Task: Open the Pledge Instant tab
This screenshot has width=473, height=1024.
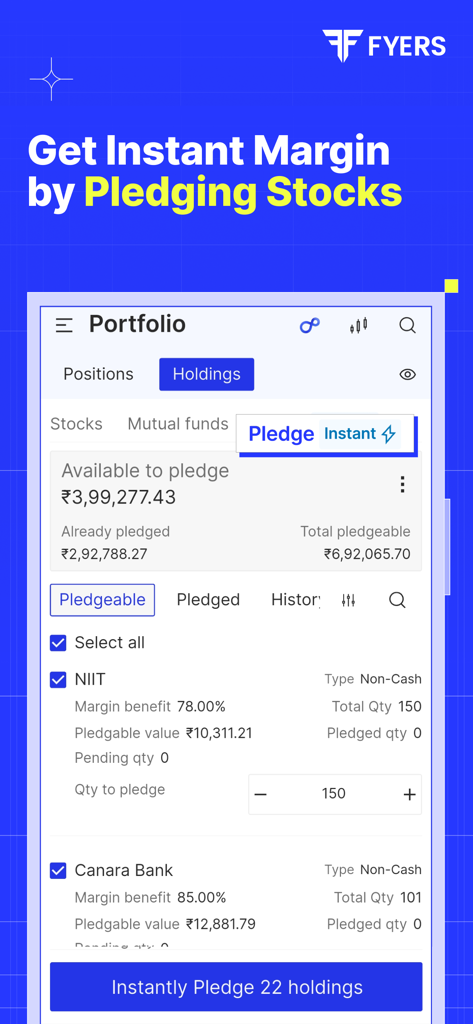Action: [325, 434]
